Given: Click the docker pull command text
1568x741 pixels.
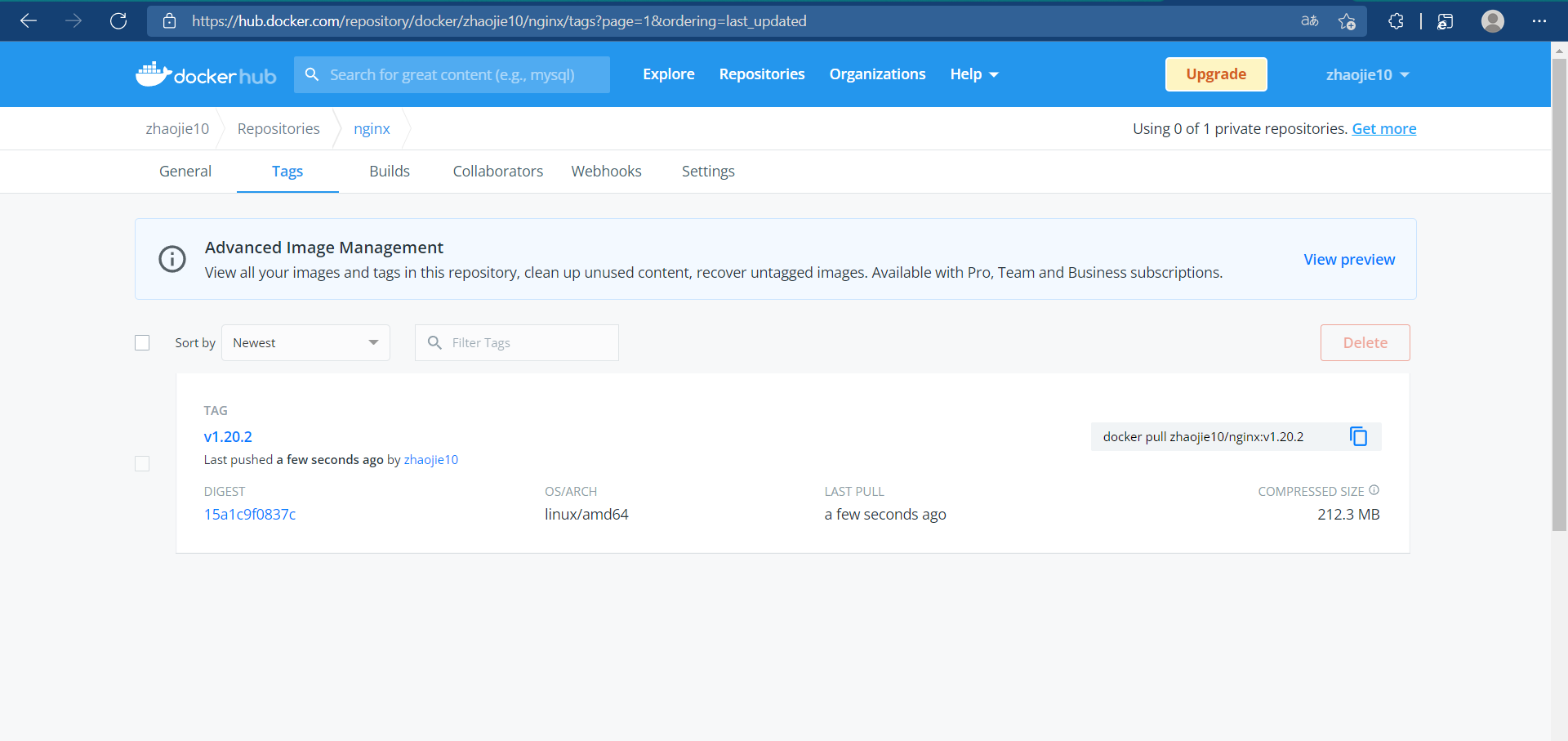Looking at the screenshot, I should (1203, 436).
